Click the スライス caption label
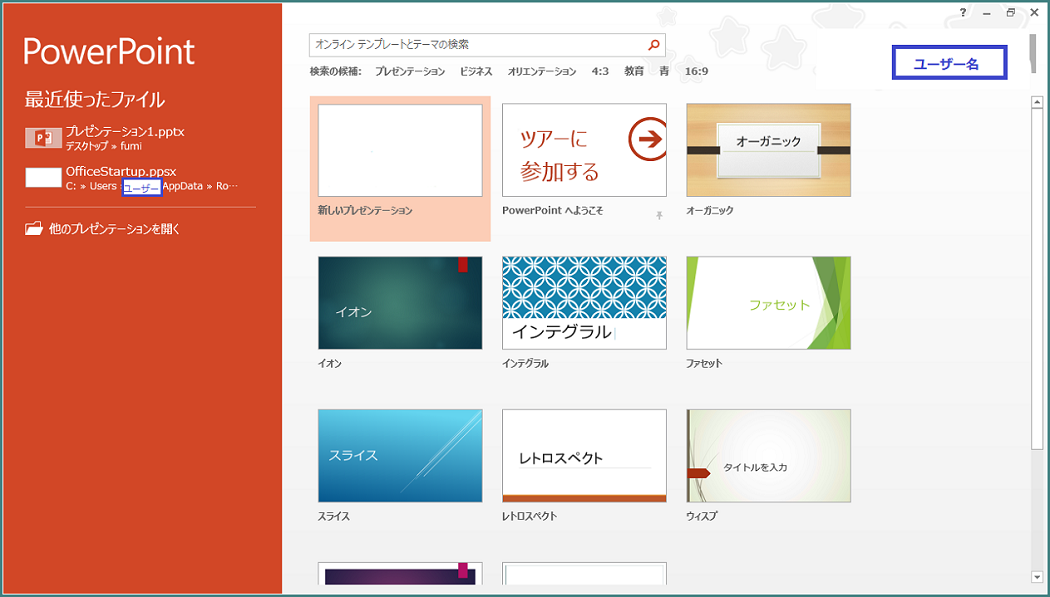Viewport: 1050px width, 597px height. 333,517
